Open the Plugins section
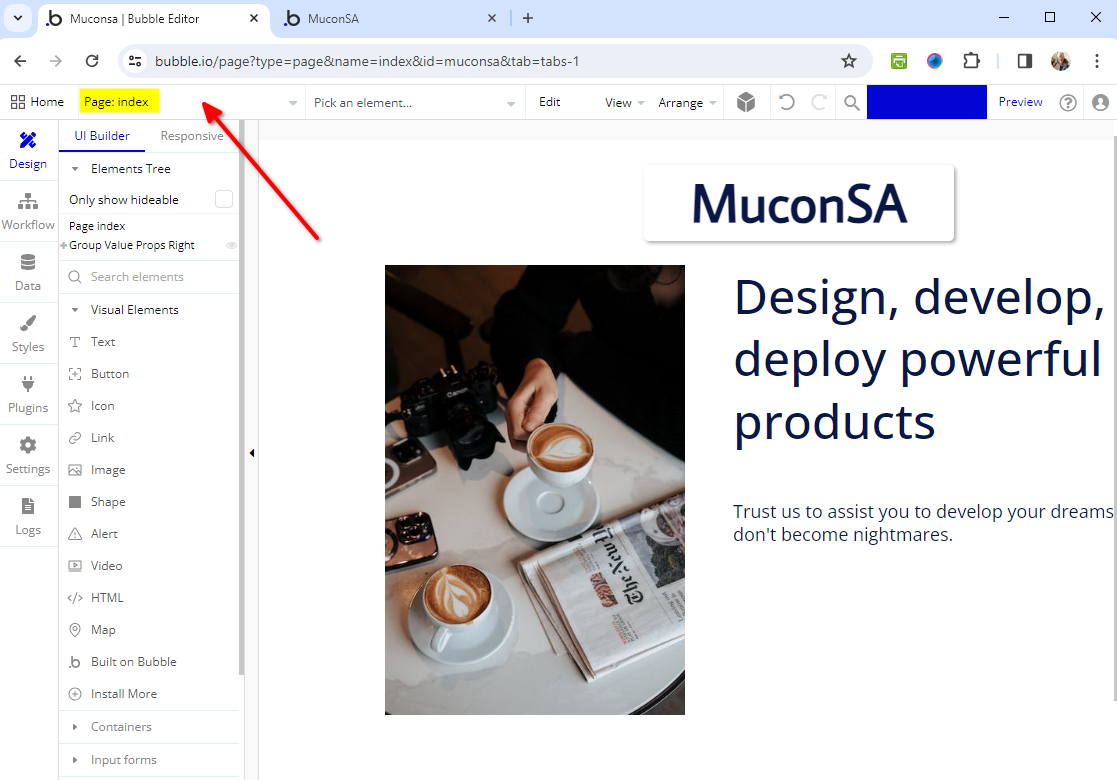This screenshot has height=780, width=1117. pos(28,394)
